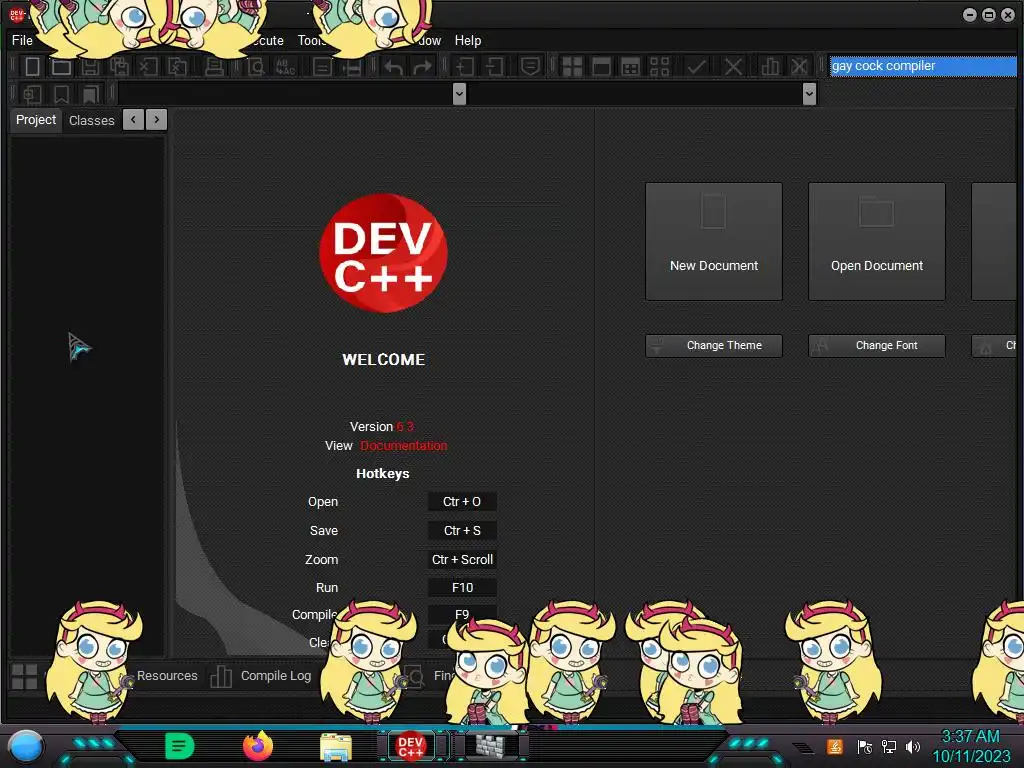
Task: Click the Add to project plus-page icon
Action: 465,67
